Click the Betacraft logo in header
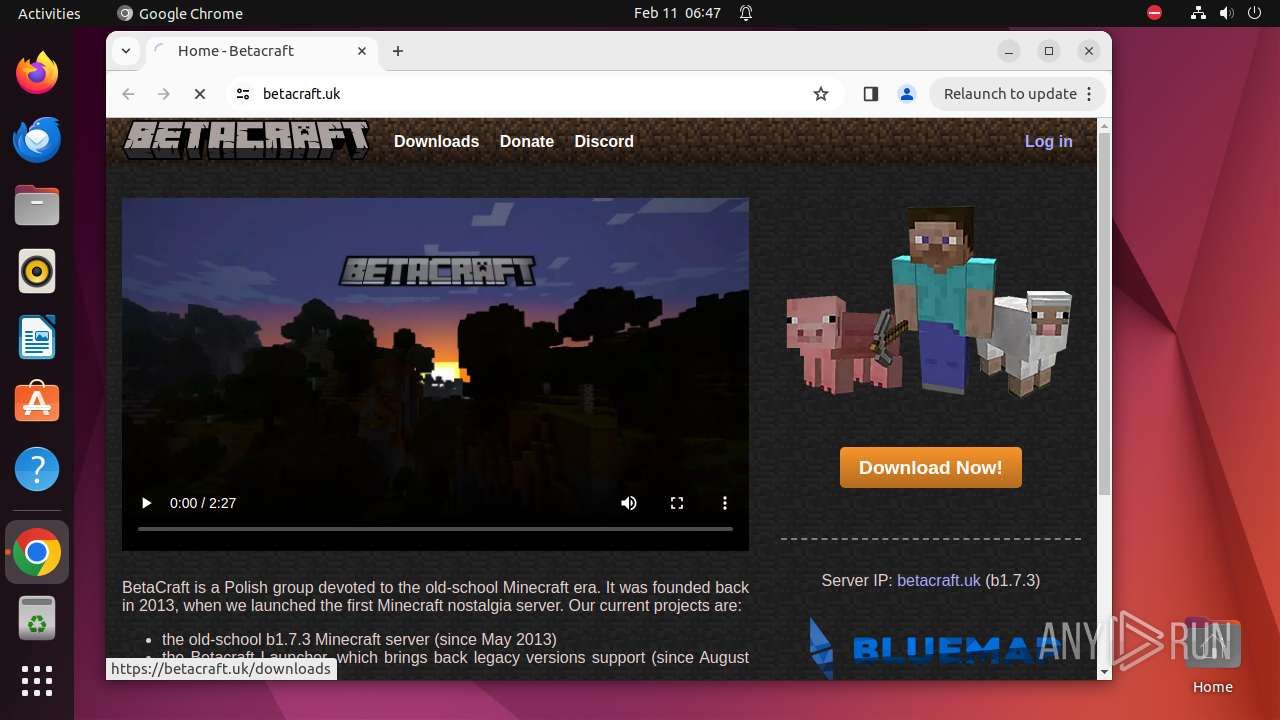The image size is (1280, 720). (x=246, y=141)
